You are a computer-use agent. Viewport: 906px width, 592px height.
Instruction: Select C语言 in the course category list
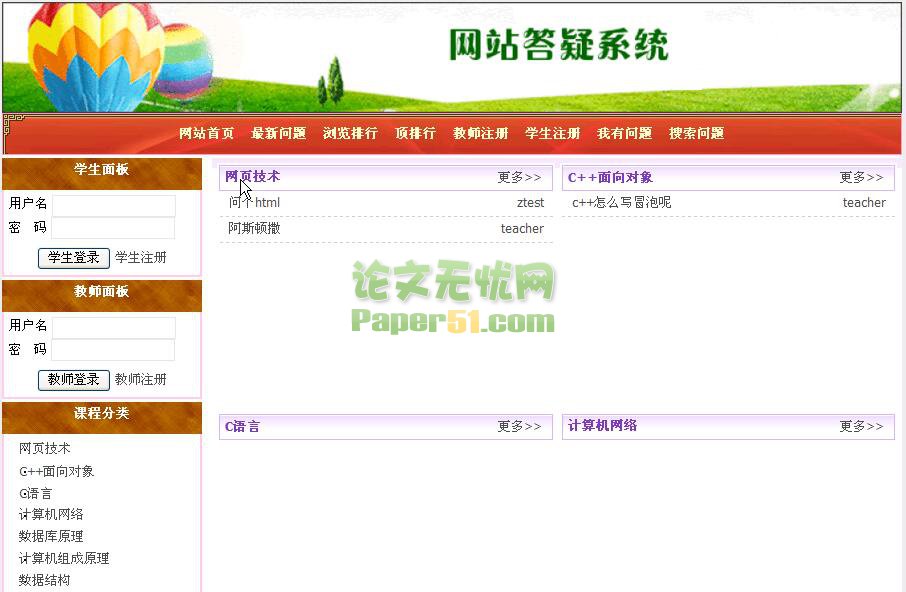(x=35, y=493)
